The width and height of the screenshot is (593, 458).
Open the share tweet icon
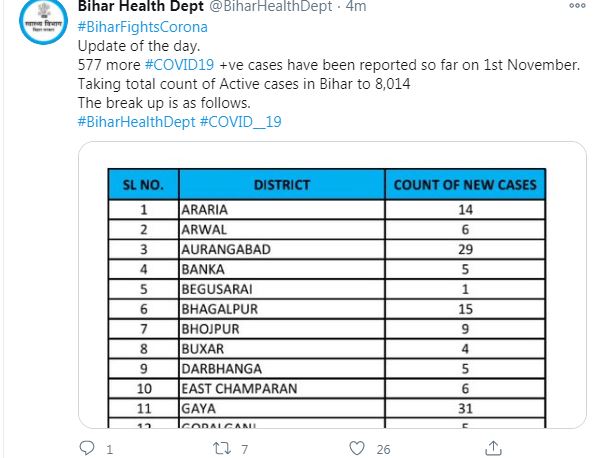click(x=493, y=448)
